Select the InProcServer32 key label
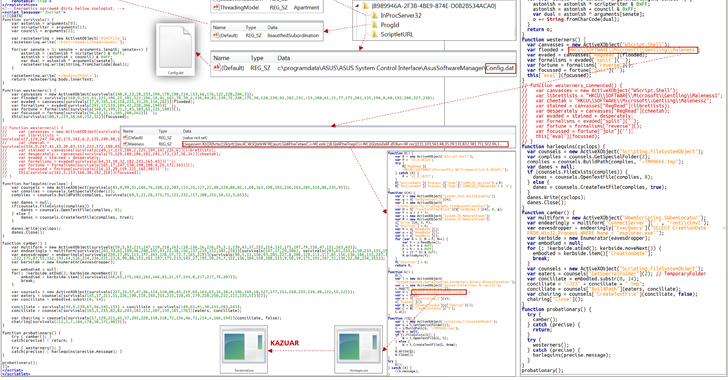728x380 pixels. tap(401, 15)
